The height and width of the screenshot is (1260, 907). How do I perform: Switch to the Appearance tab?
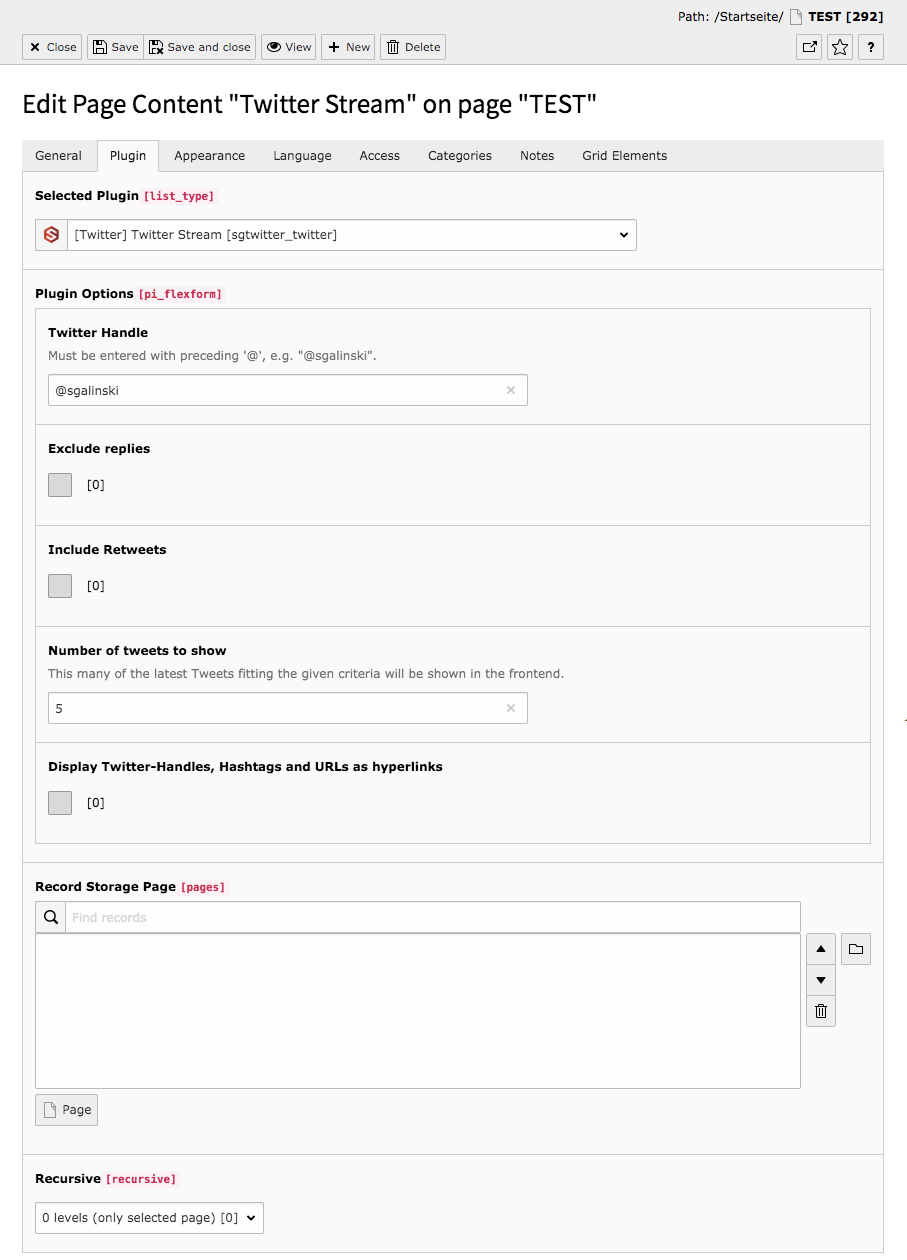point(209,156)
